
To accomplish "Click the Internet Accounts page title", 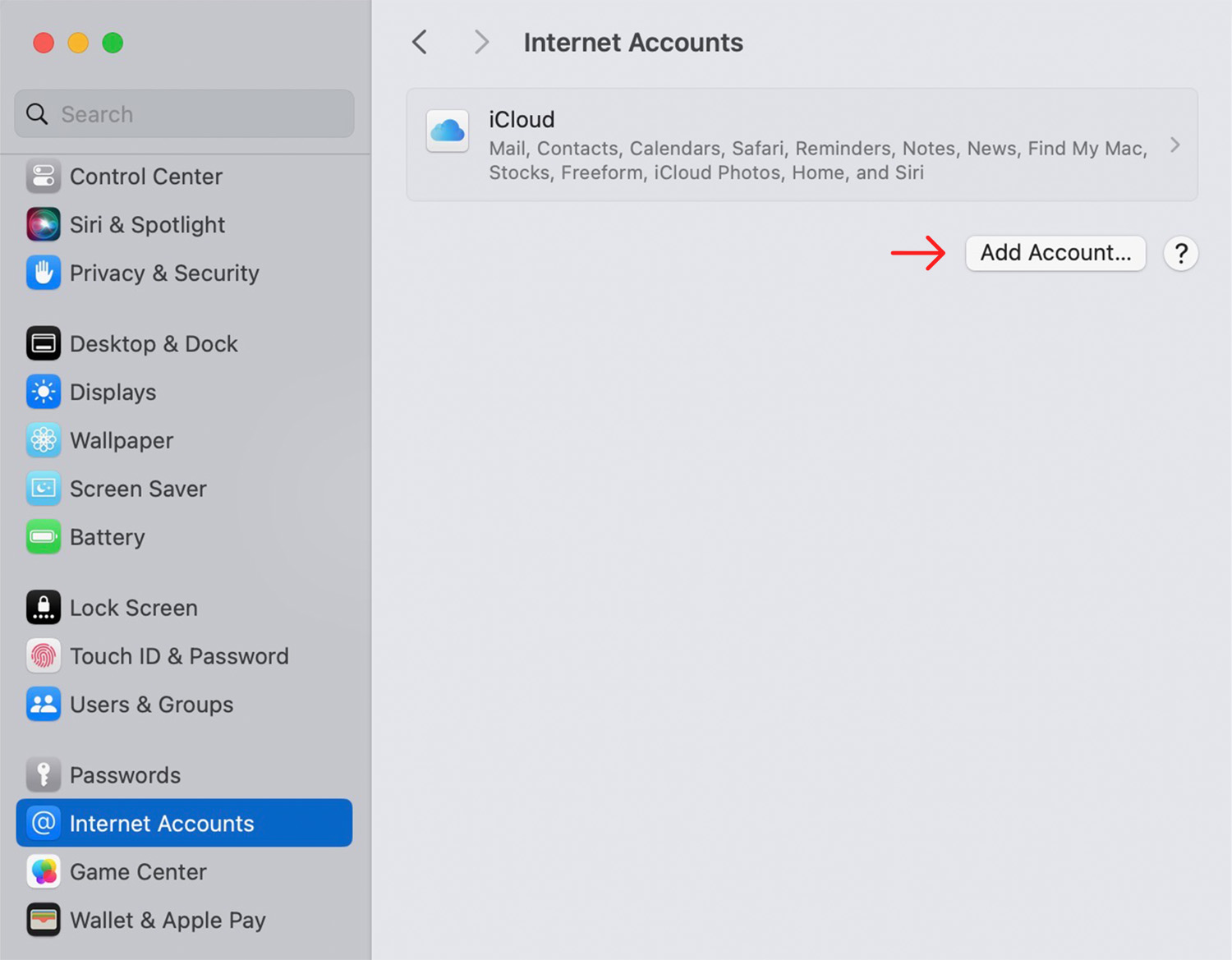I will pos(633,43).
